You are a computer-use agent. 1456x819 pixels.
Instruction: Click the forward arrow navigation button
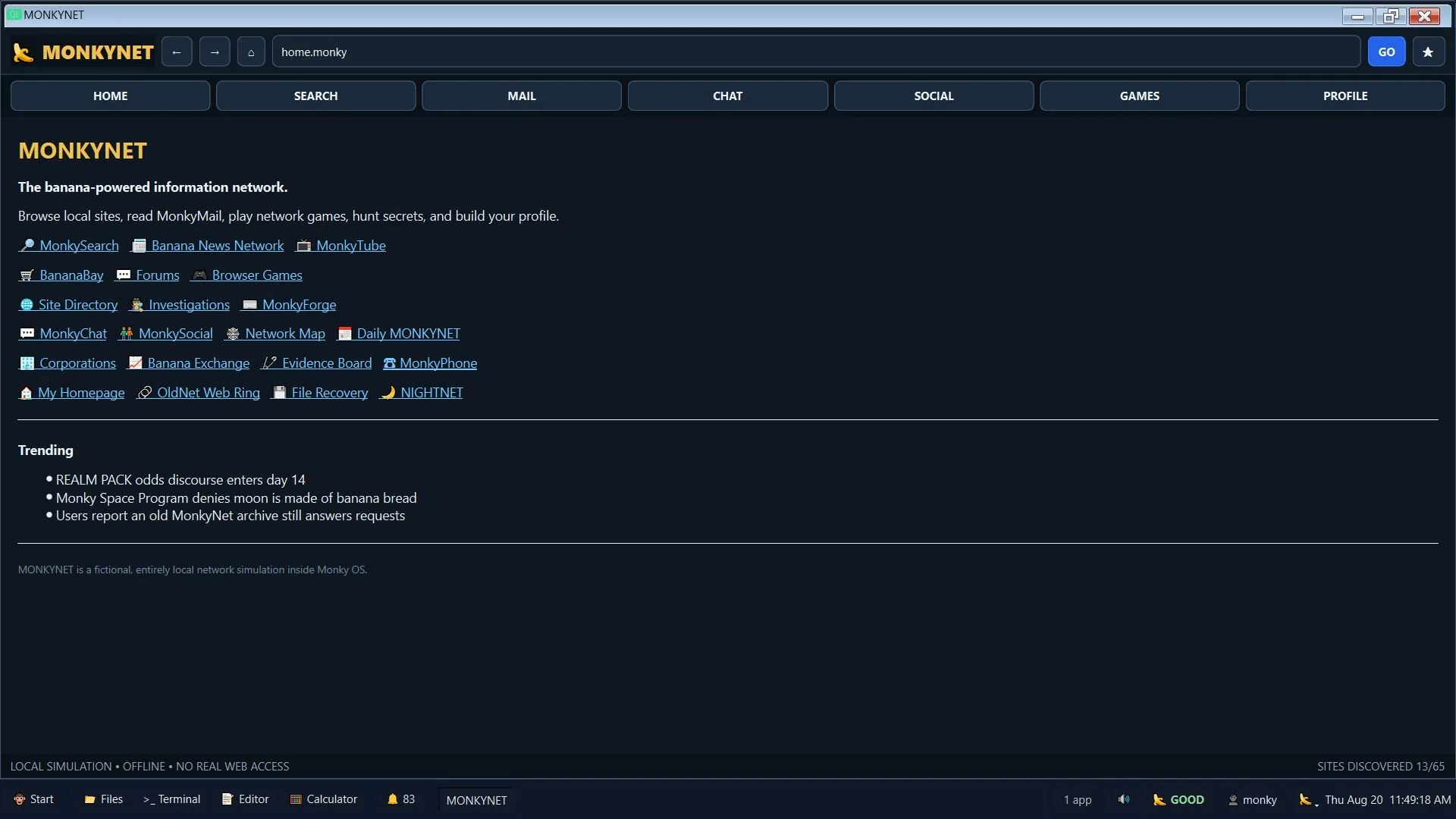pyautogui.click(x=215, y=52)
